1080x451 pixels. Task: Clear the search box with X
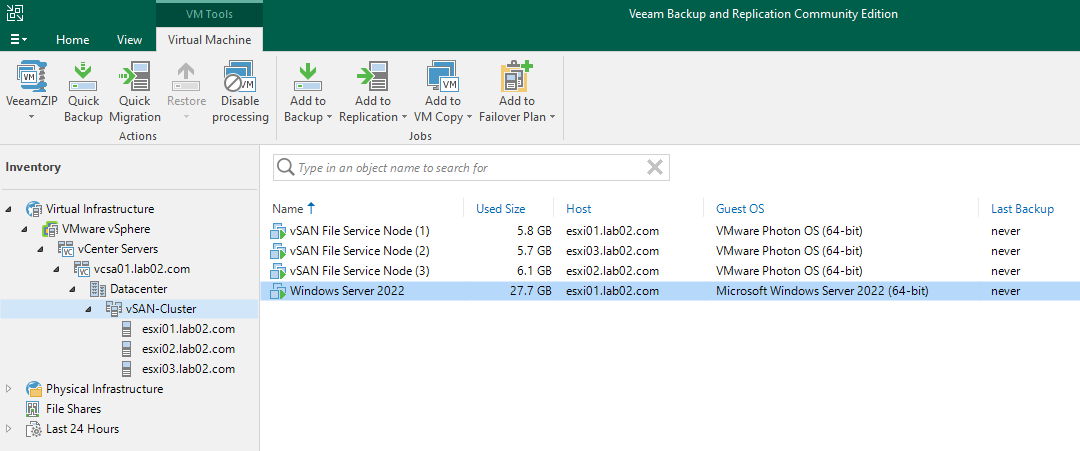point(655,167)
